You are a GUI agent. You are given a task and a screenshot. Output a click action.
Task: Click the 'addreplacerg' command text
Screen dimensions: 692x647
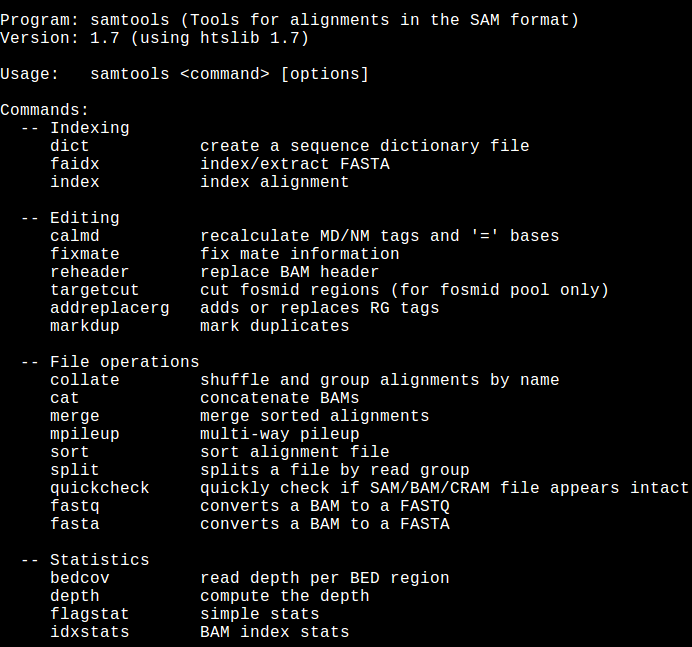pyautogui.click(x=110, y=308)
